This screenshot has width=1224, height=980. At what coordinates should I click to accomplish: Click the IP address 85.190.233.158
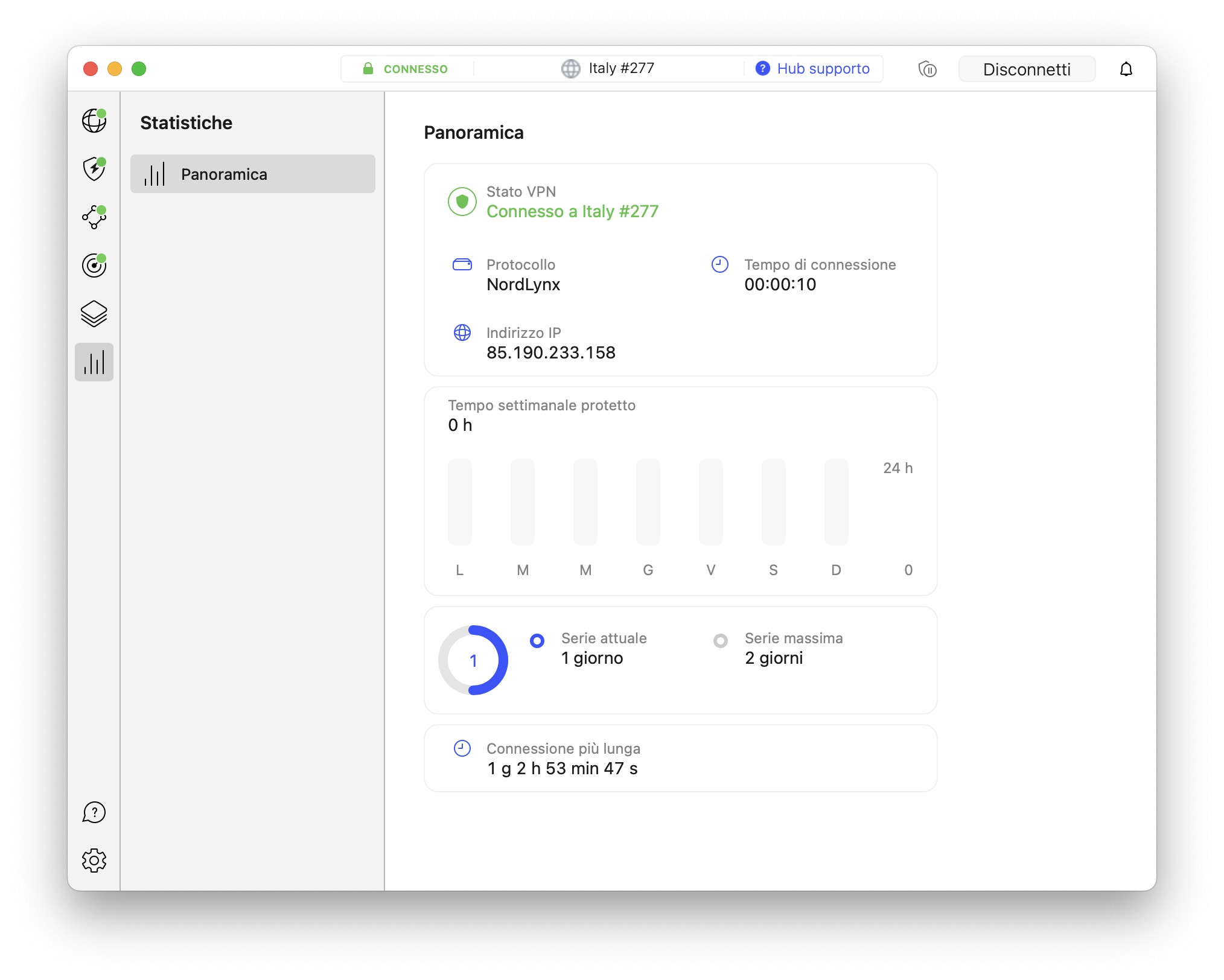pyautogui.click(x=551, y=352)
